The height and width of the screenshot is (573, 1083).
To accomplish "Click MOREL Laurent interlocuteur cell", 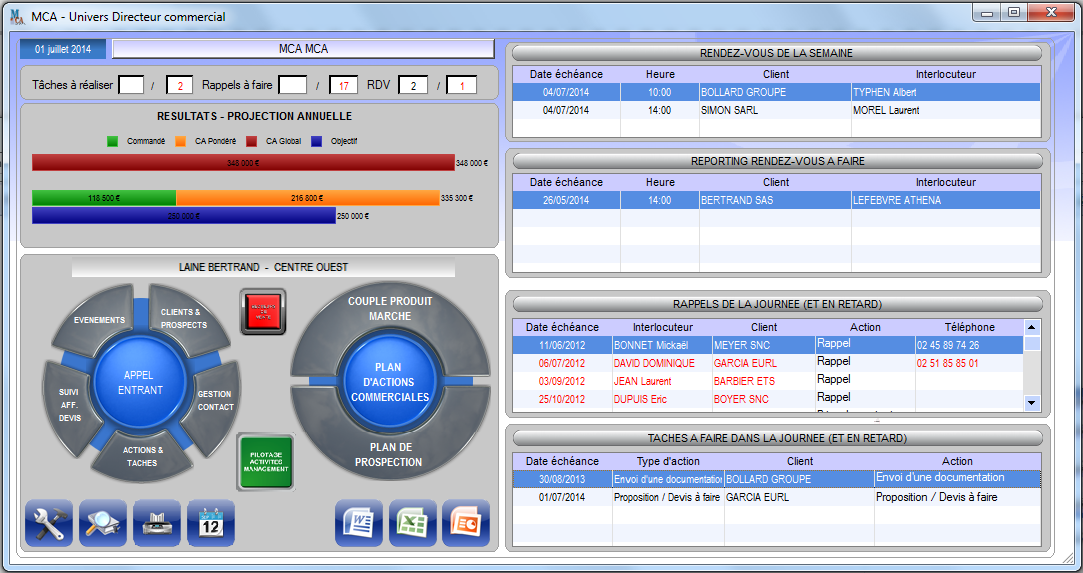I will 946,110.
